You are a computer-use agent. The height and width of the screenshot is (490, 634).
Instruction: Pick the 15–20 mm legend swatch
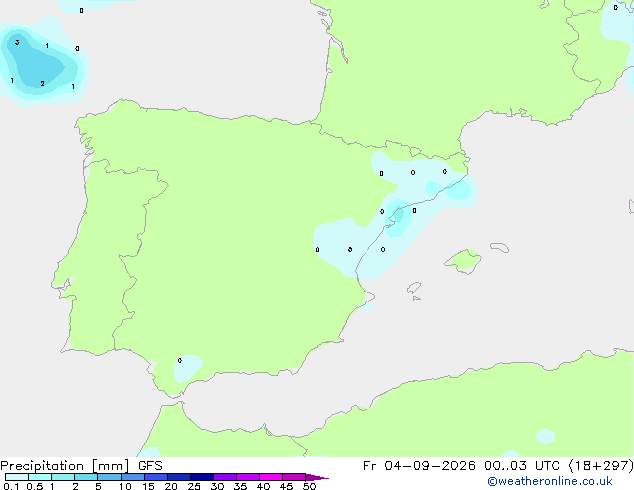point(156,477)
